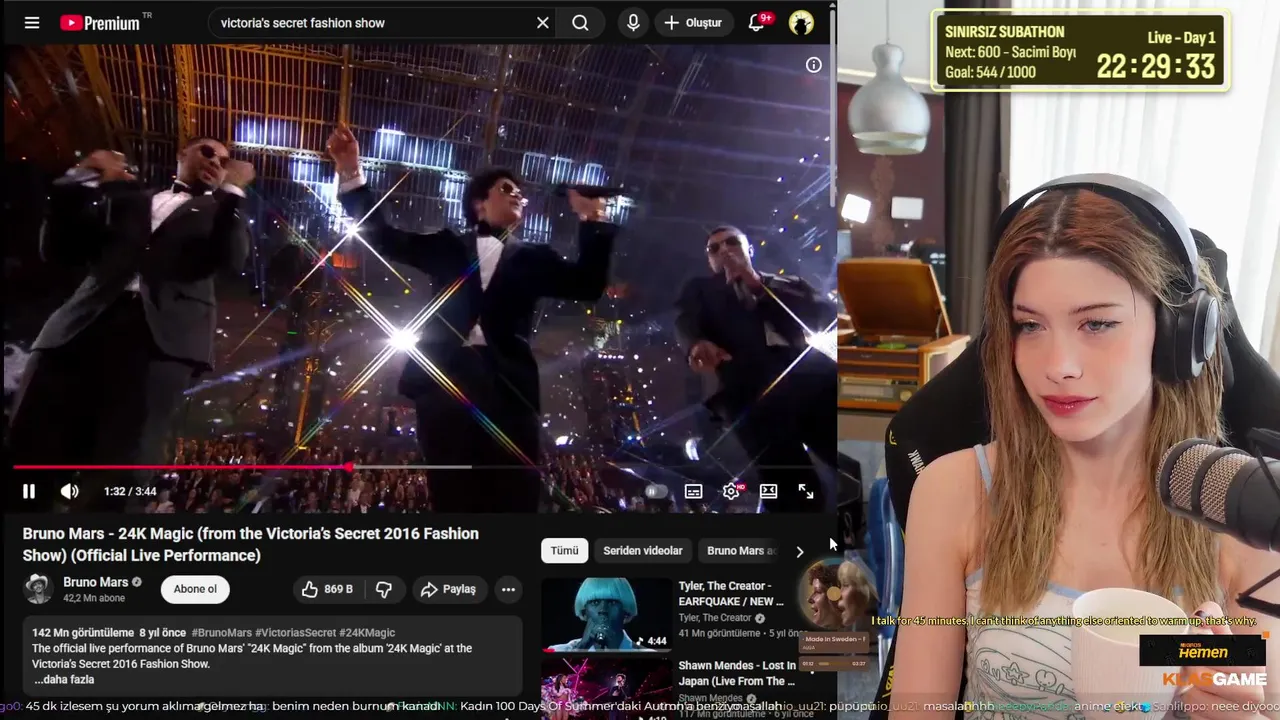The width and height of the screenshot is (1280, 720).
Task: Toggle the autoplay switch
Action: coord(656,491)
